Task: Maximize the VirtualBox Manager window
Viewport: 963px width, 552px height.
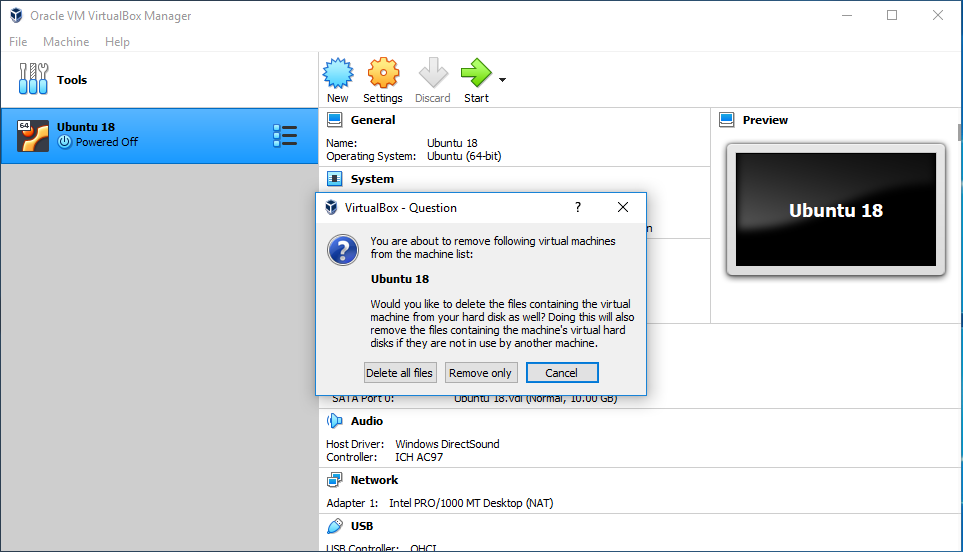Action: click(x=892, y=15)
